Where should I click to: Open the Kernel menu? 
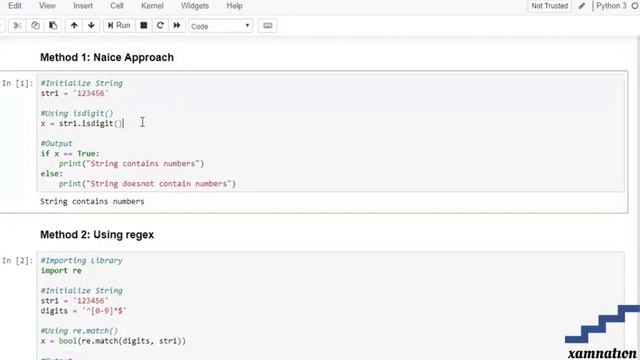[x=152, y=6]
